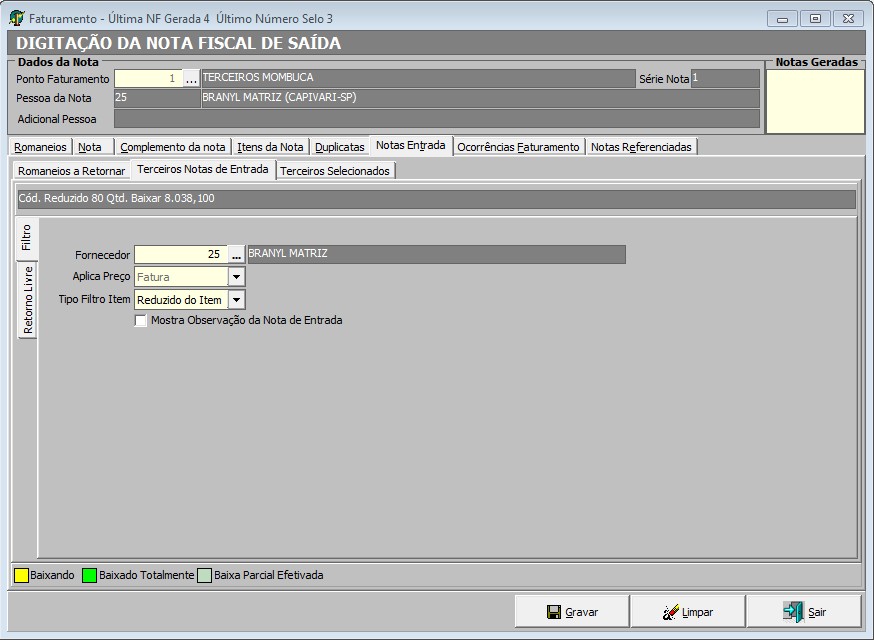Select the vertical Retorno Livre tab

[x=28, y=300]
